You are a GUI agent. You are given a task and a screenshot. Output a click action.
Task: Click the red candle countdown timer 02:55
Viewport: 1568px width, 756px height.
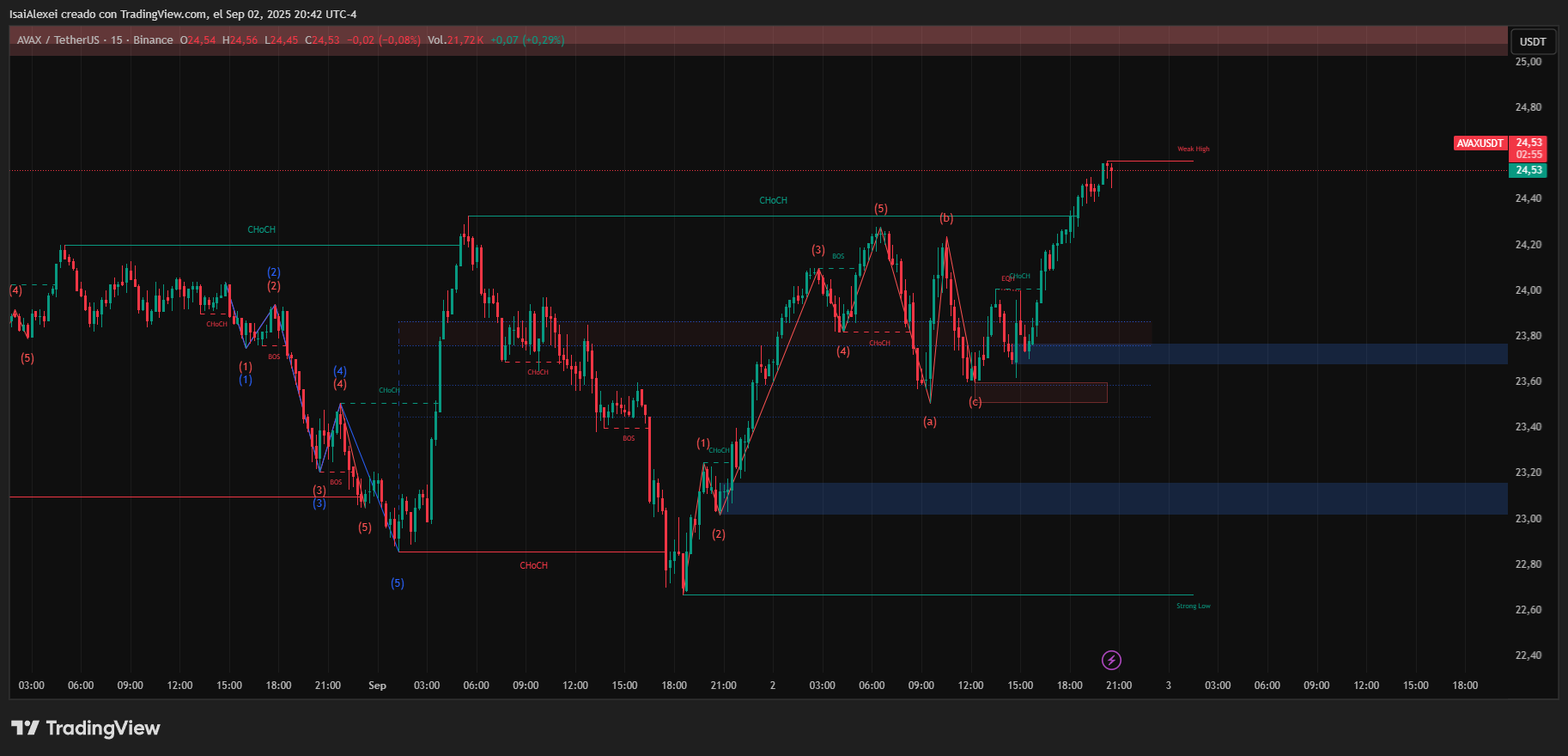coord(1528,155)
